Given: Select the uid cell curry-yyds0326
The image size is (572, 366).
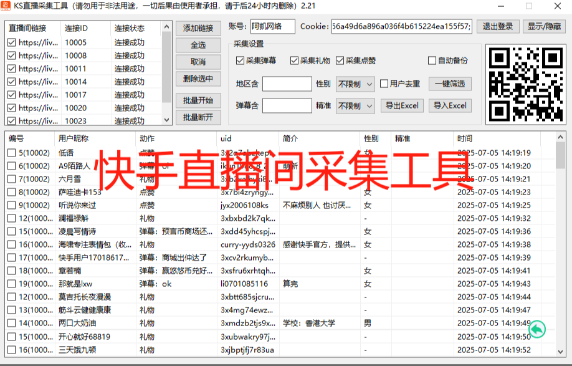Looking at the screenshot, I should [248, 244].
